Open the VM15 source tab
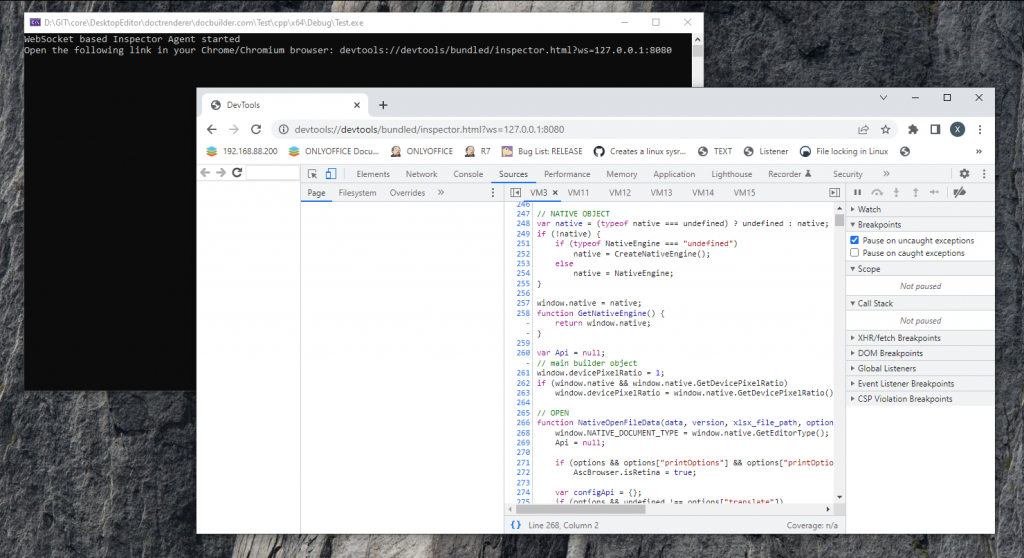The height and width of the screenshot is (558, 1024). (x=744, y=193)
